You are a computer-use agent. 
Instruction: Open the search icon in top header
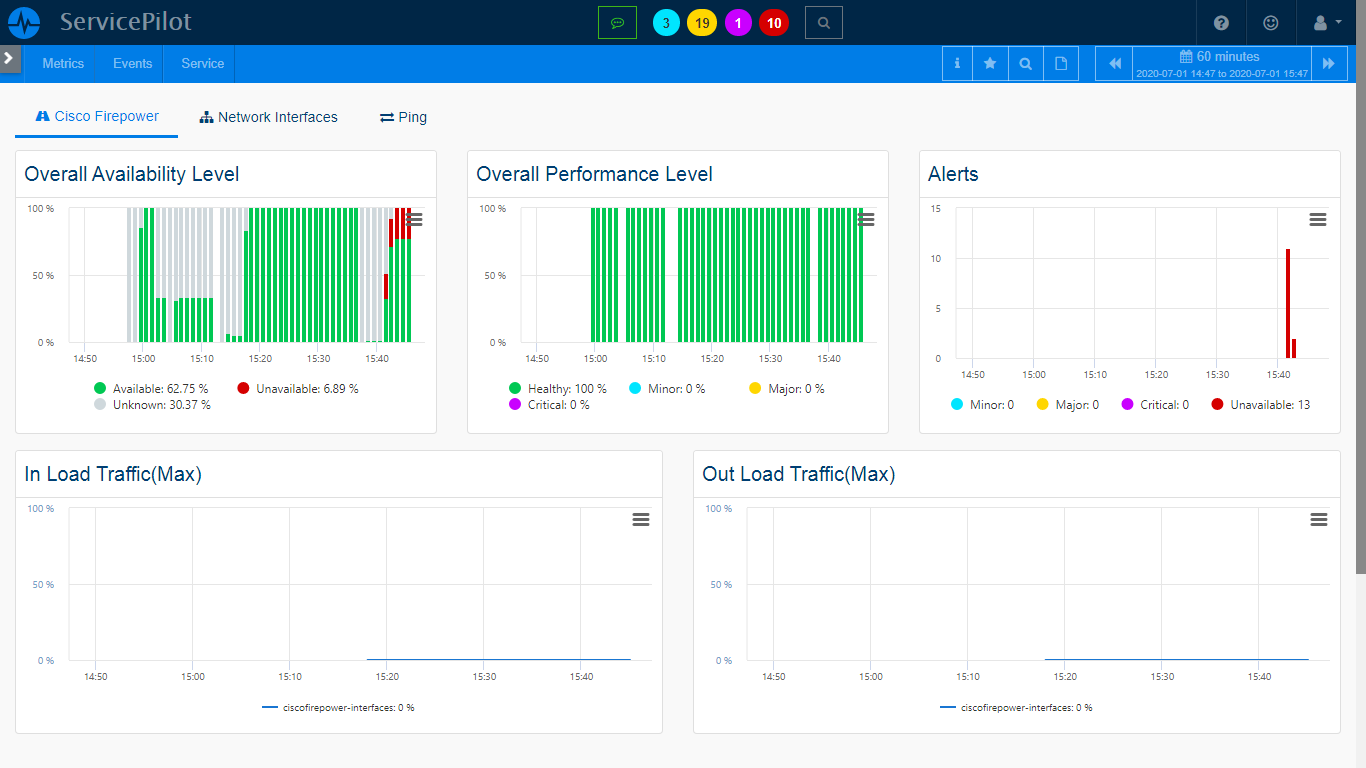pyautogui.click(x=823, y=22)
